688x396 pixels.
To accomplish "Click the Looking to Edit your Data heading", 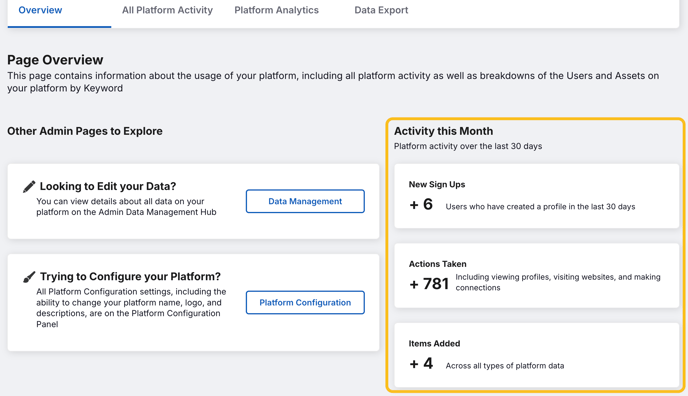I will (x=108, y=186).
